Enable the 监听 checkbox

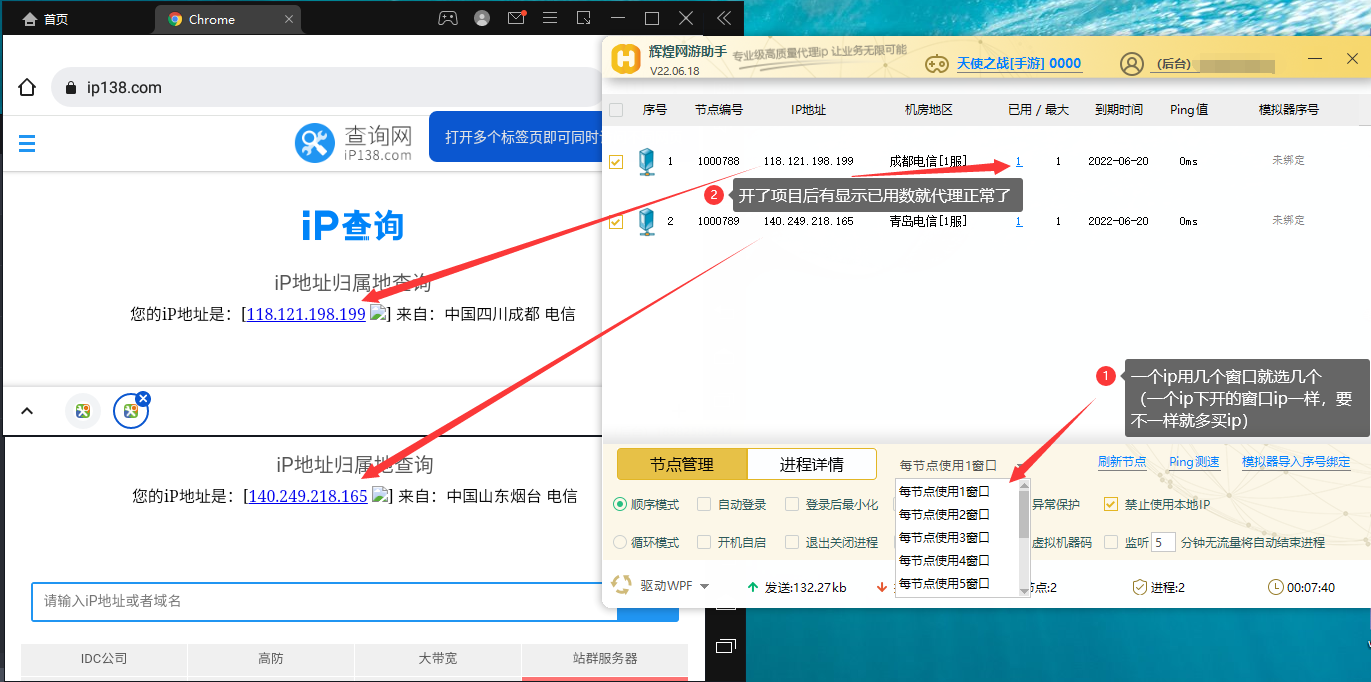pos(1112,542)
